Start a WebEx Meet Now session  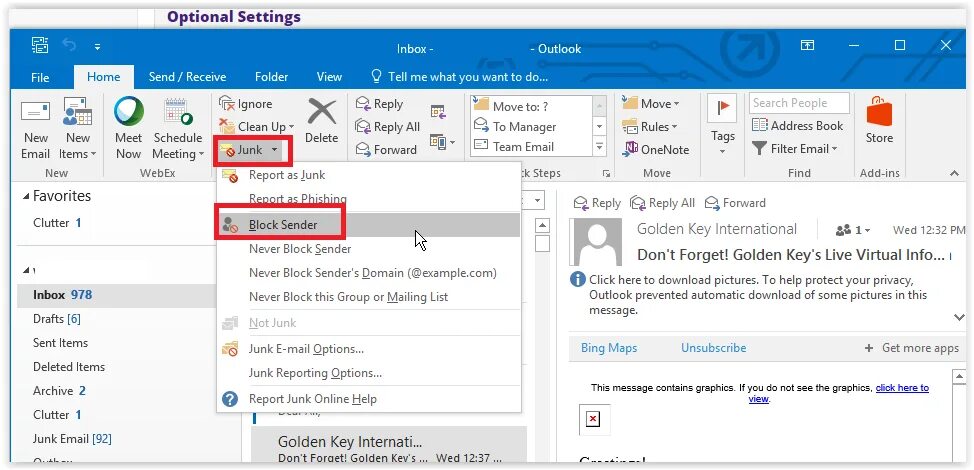click(129, 129)
